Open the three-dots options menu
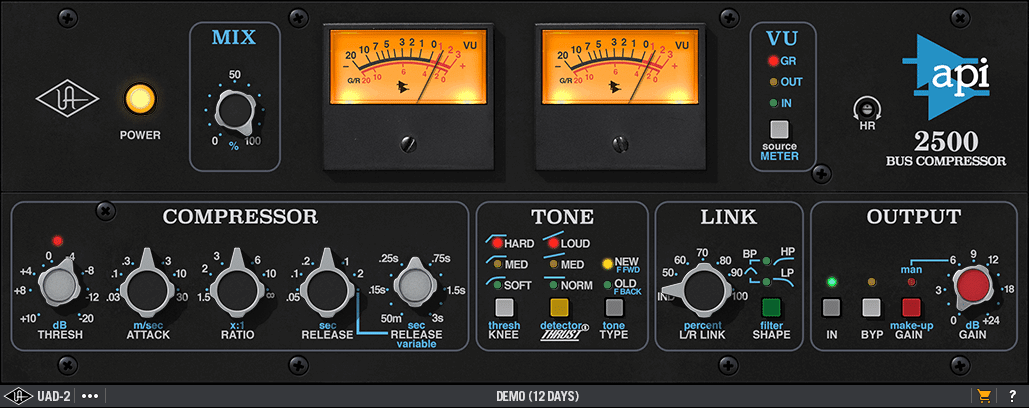The height and width of the screenshot is (408, 1029). pyautogui.click(x=89, y=396)
